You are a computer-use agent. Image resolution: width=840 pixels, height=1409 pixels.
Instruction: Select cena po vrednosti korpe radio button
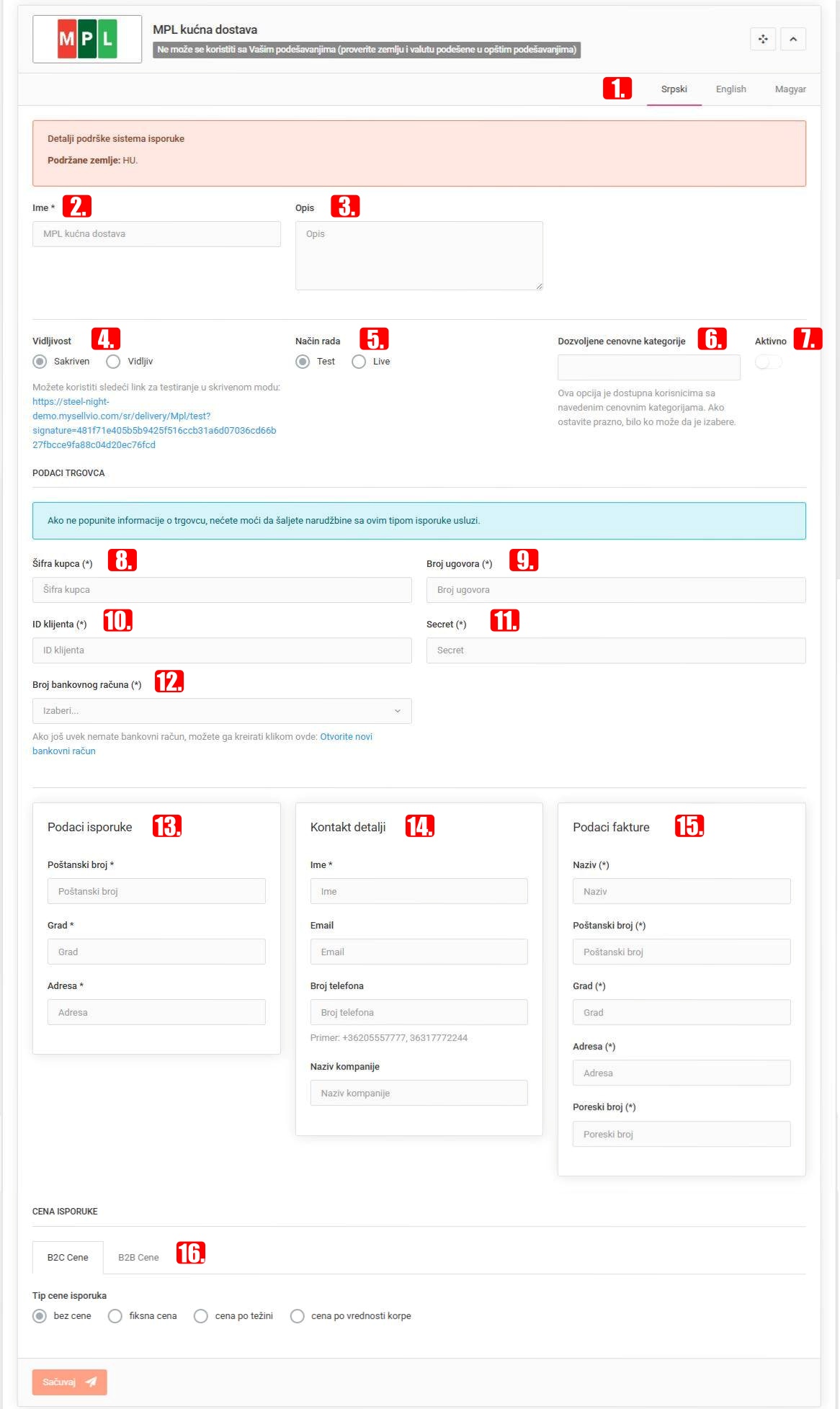point(297,1316)
